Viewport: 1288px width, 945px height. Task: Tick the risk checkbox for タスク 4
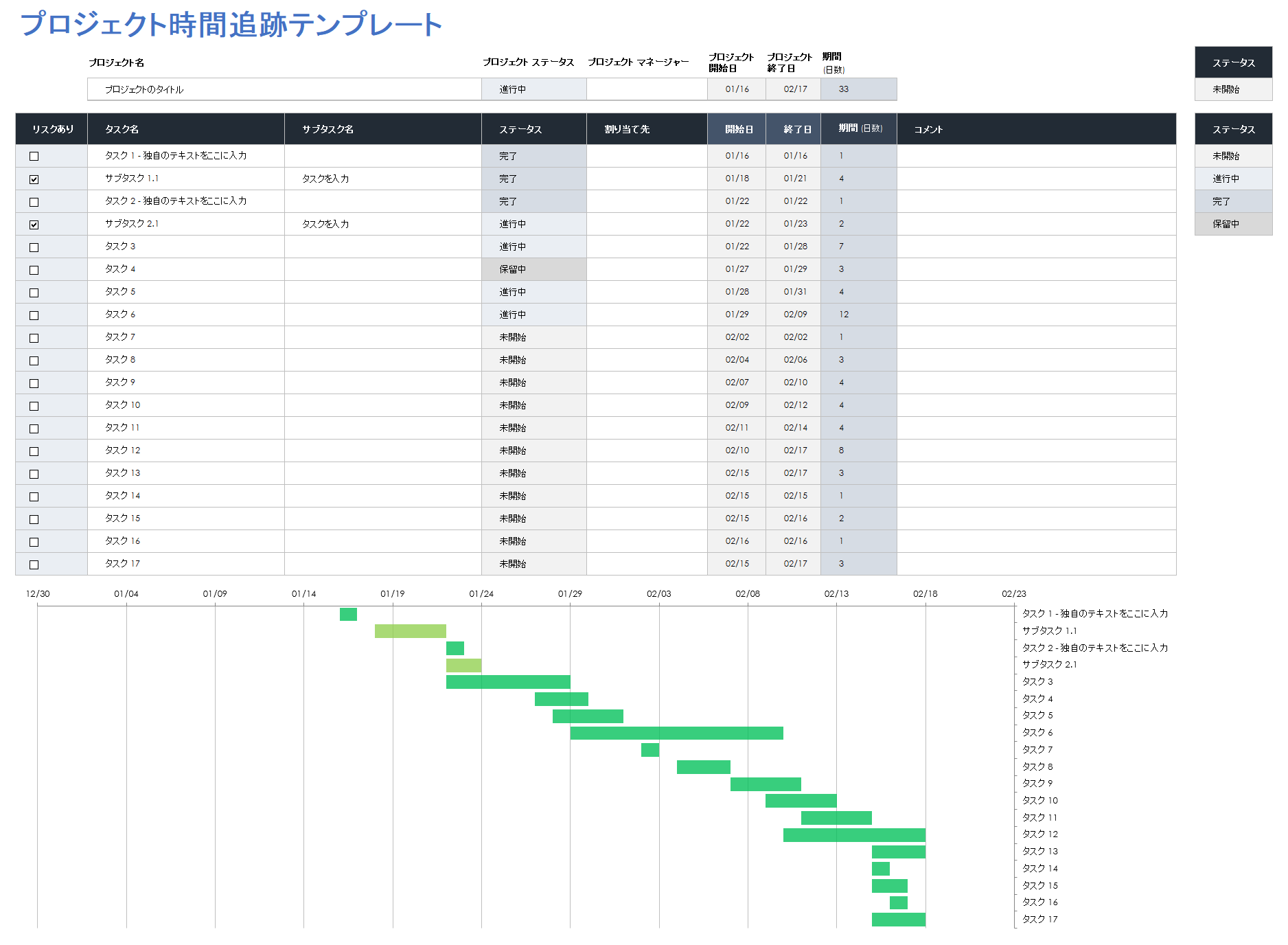click(34, 270)
